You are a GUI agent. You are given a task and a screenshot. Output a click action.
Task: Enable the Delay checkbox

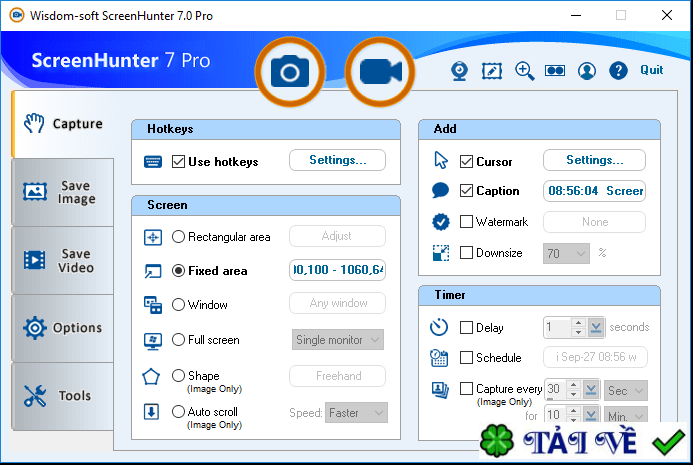[466, 328]
